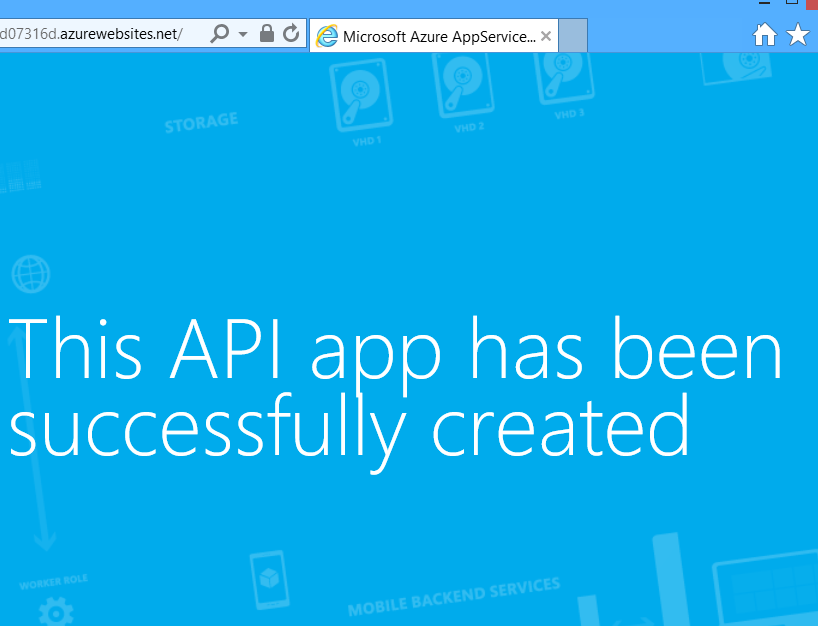
Task: Click the address bar search magnifier icon
Action: pos(220,34)
